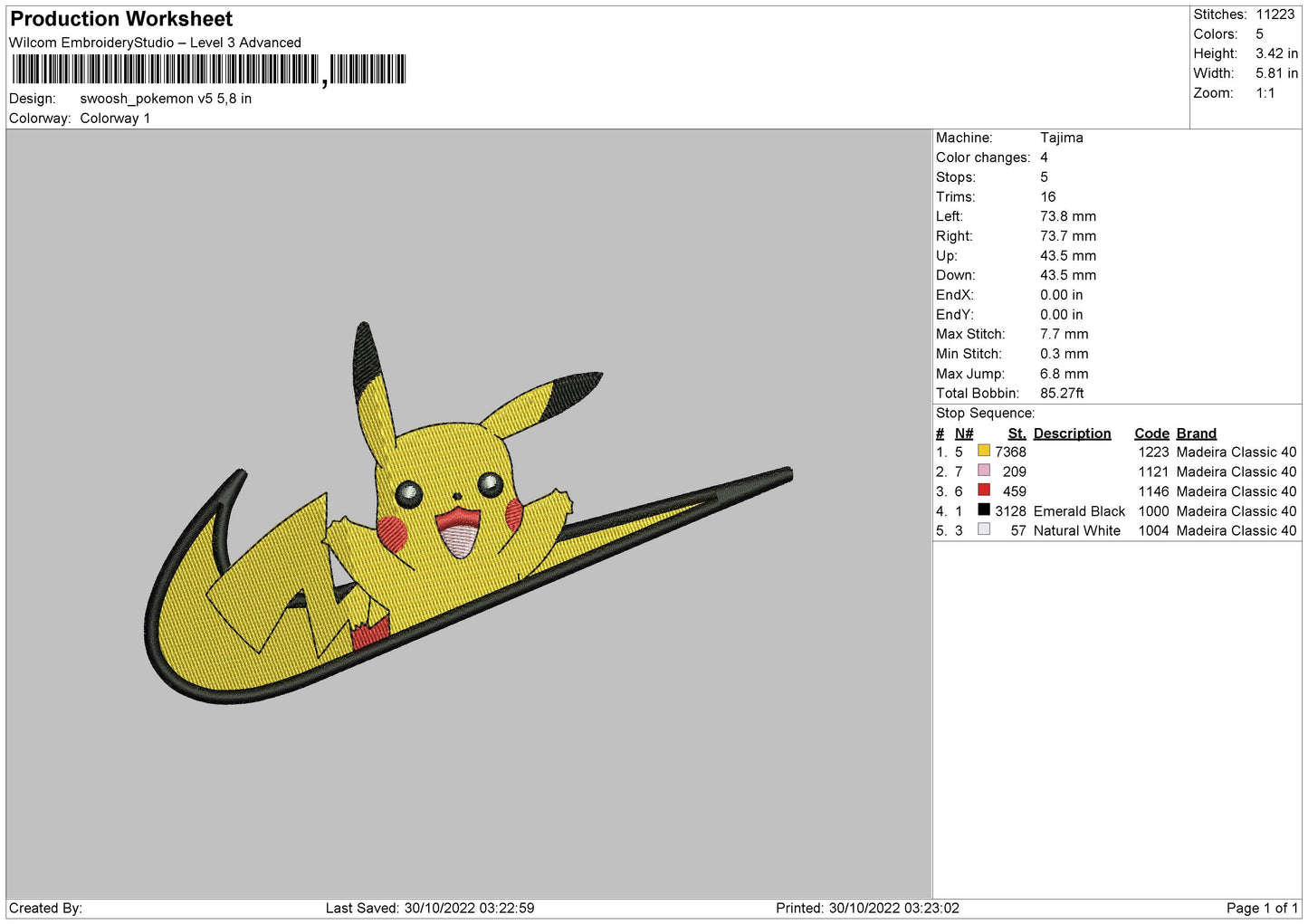Select the Emerald Black color swatch
This screenshot has width=1308, height=924.
coord(983,510)
